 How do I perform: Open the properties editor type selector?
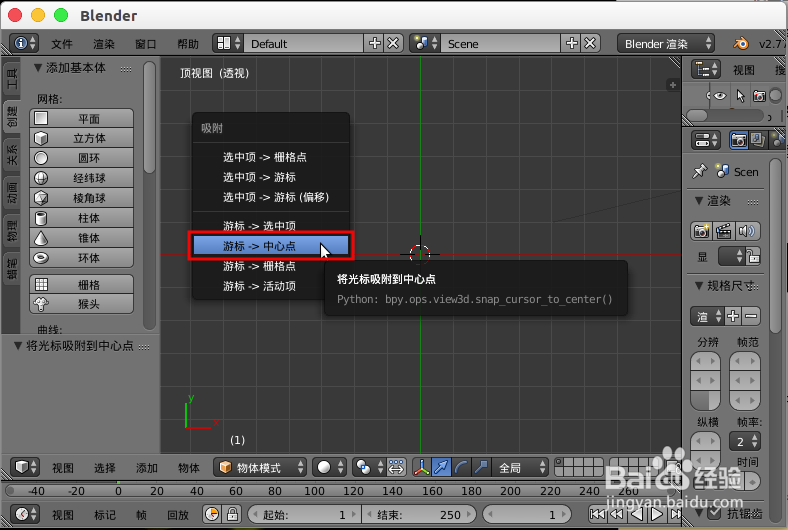point(706,140)
